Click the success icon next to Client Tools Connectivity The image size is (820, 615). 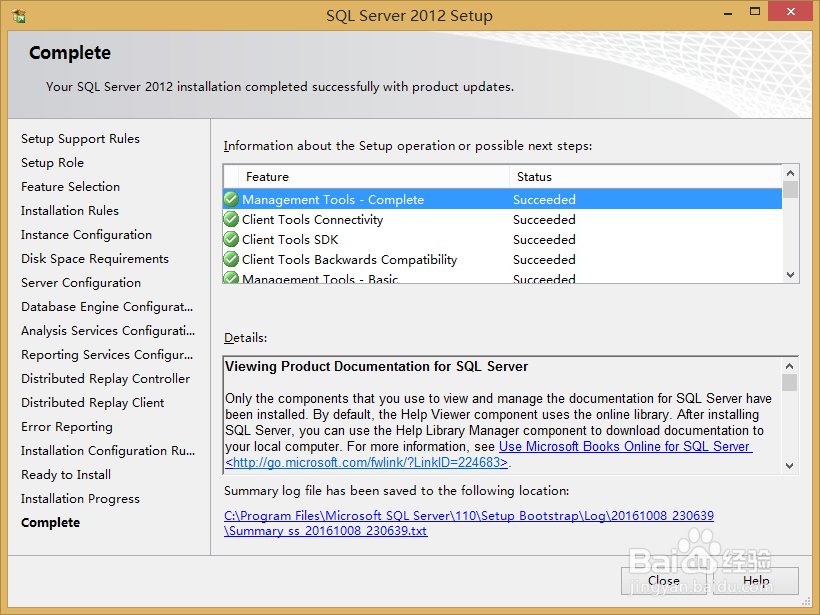(x=230, y=219)
